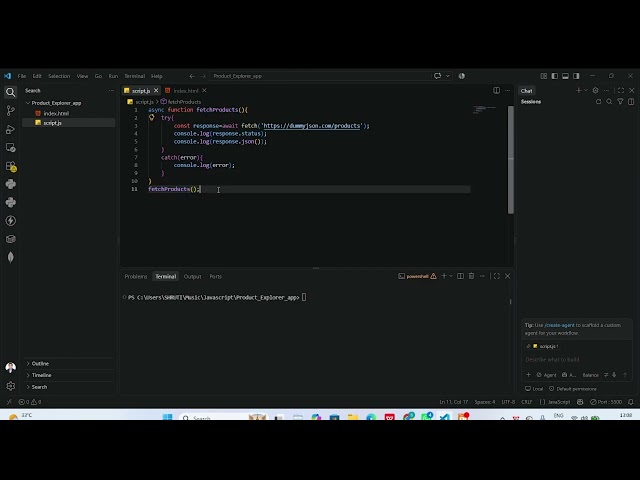Open the File menu
The image size is (640, 480).
[22, 76]
